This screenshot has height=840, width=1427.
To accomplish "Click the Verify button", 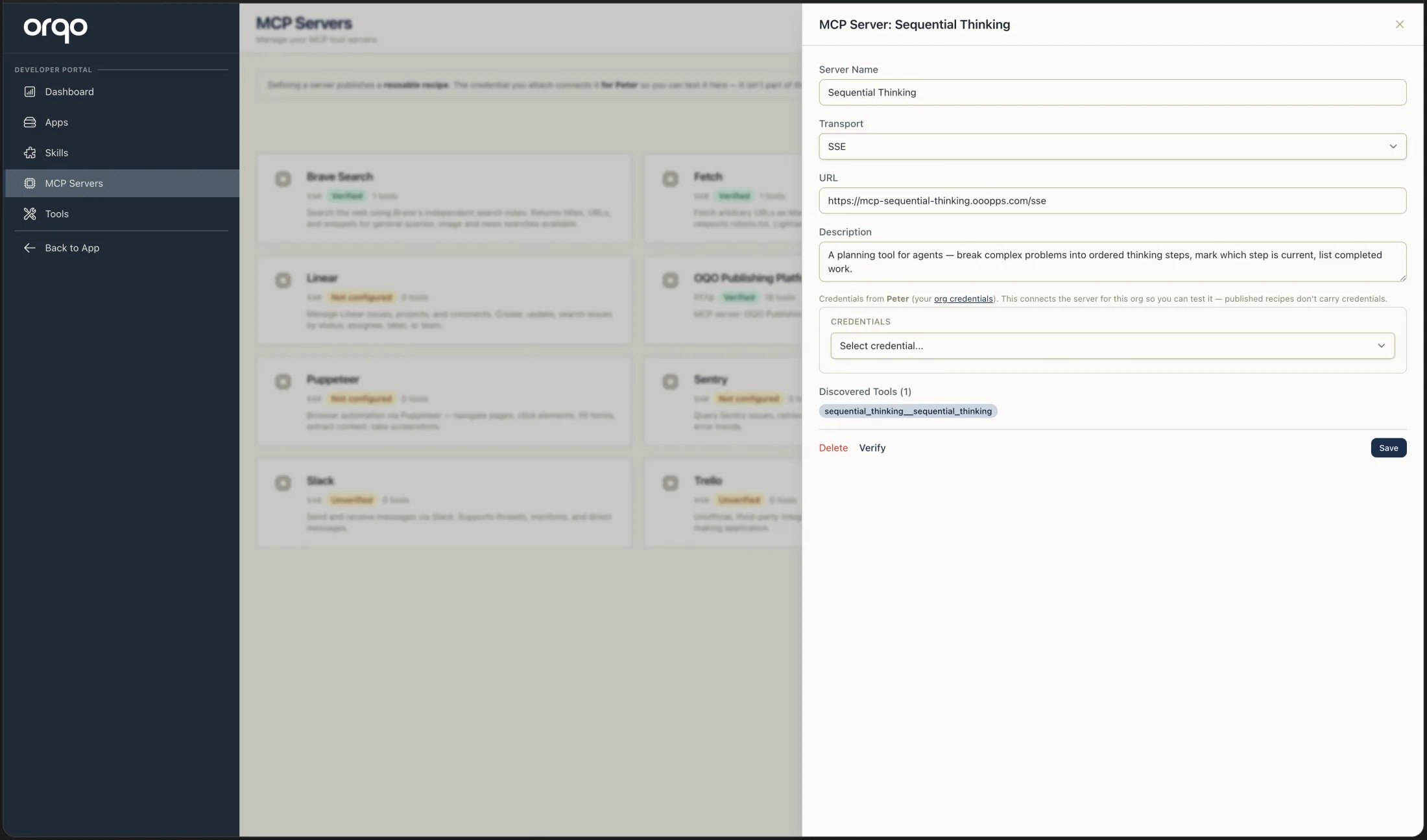I will coord(872,448).
